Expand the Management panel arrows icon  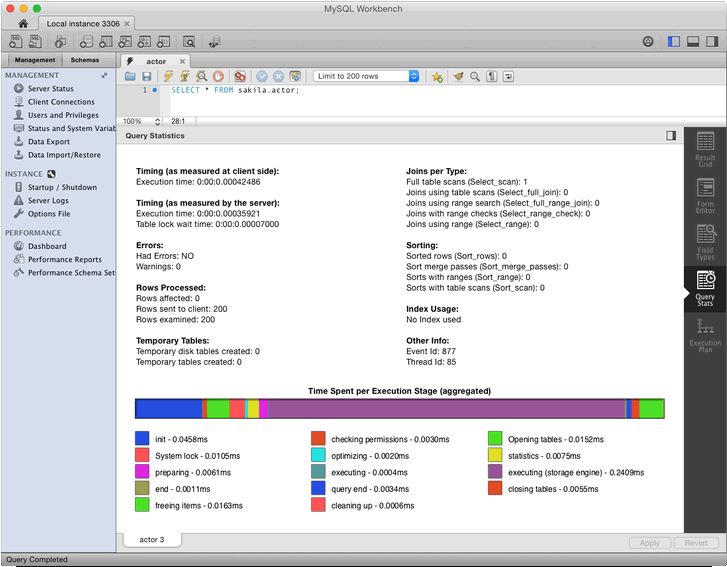(x=104, y=75)
